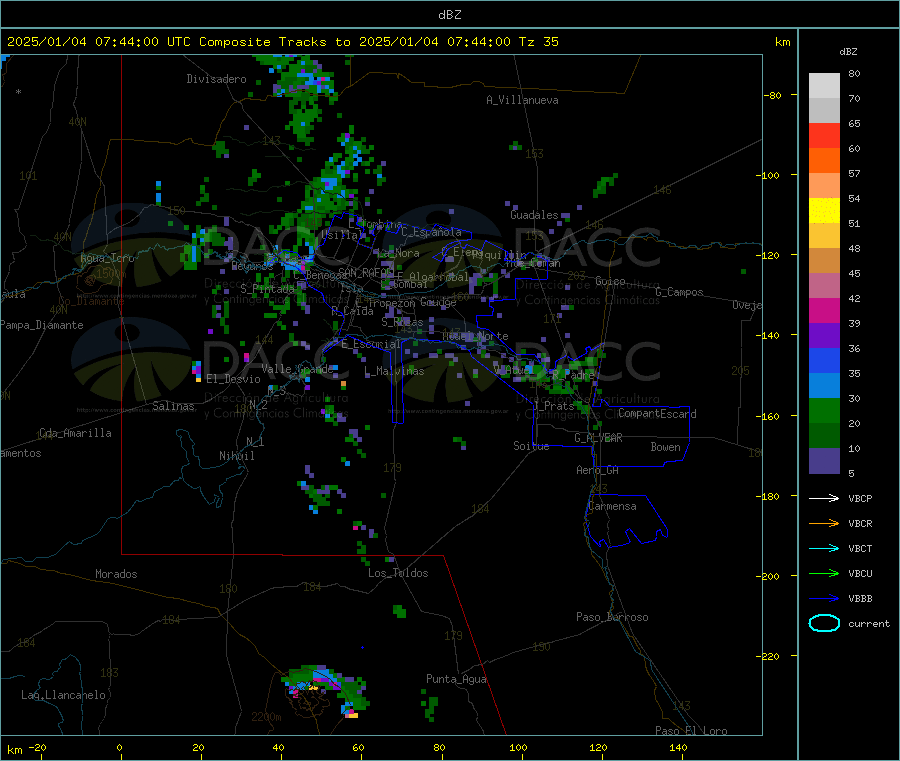Click the -140 tick on the vertical axis
The width and height of the screenshot is (900, 761).
click(770, 335)
